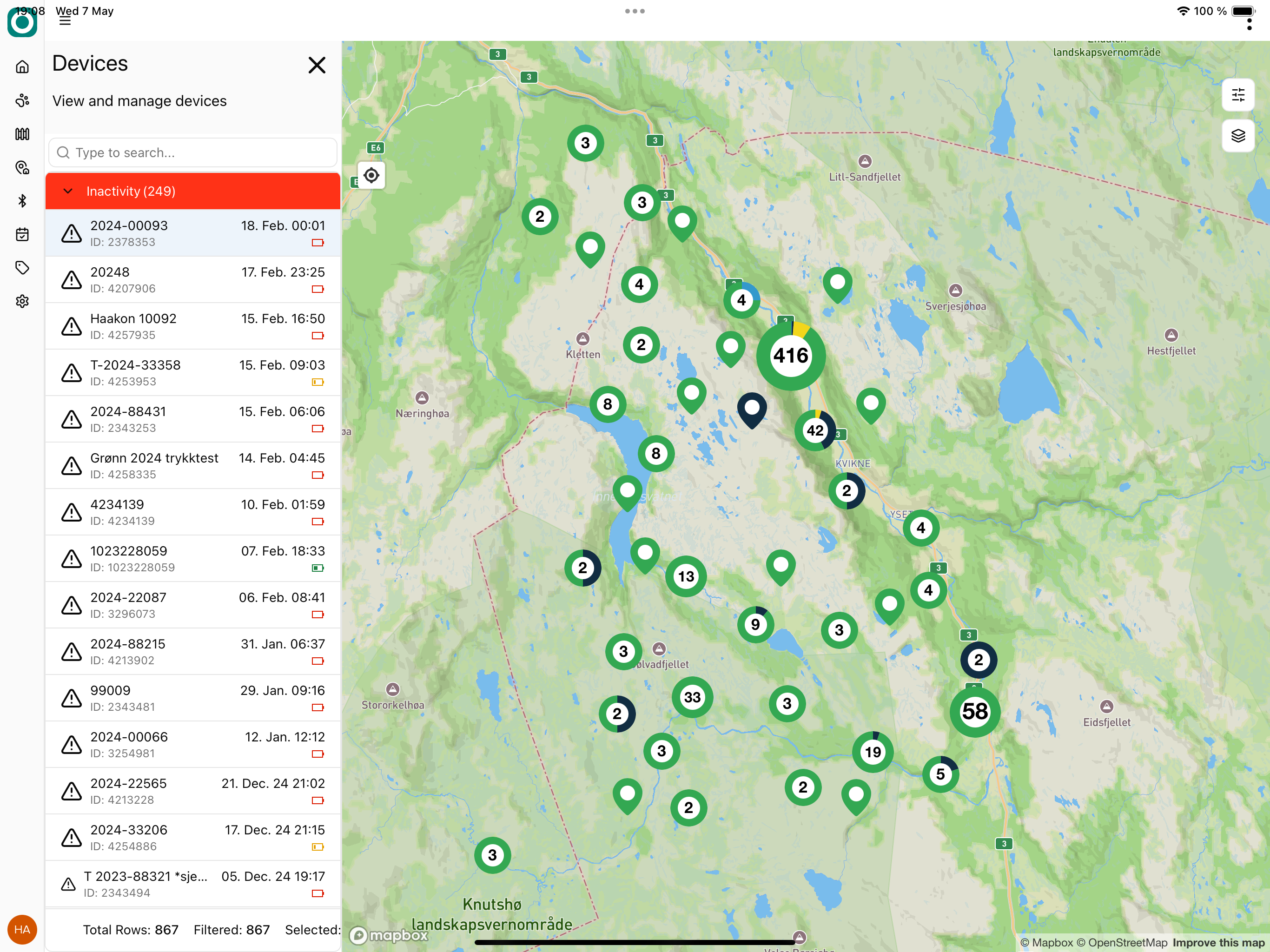This screenshot has width=1270, height=952.
Task: Open the Bluetooth sidebar icon
Action: click(22, 201)
